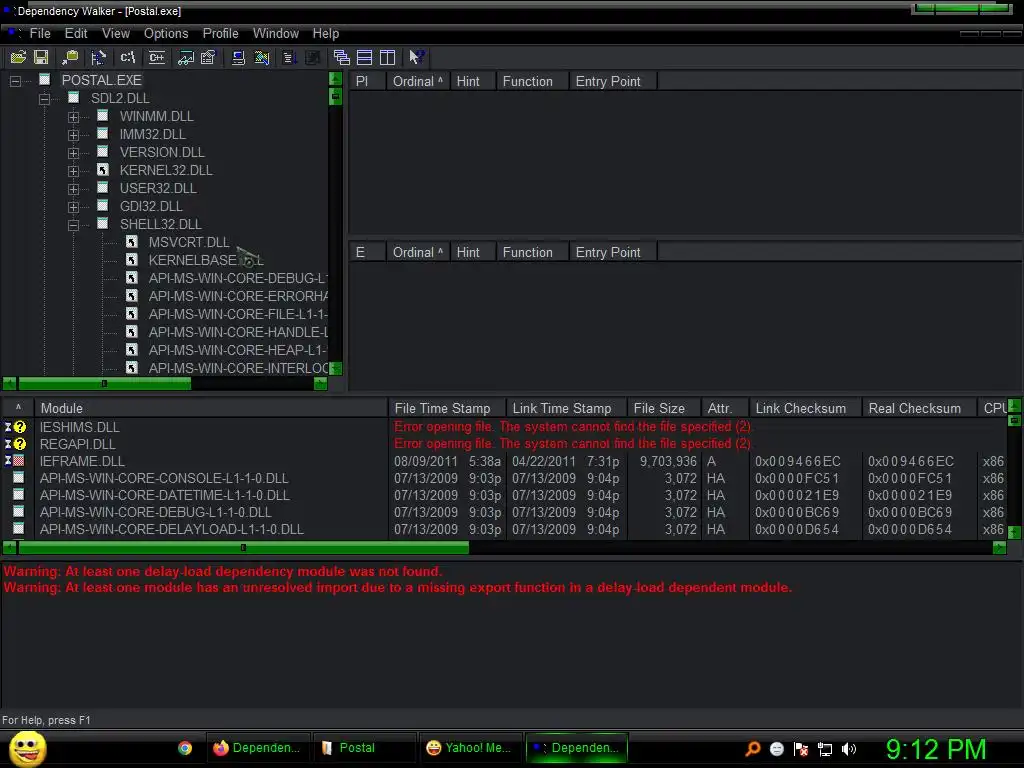Select API-MS-WIN-CORE-HEAP-L1 tree item

pyautogui.click(x=238, y=350)
